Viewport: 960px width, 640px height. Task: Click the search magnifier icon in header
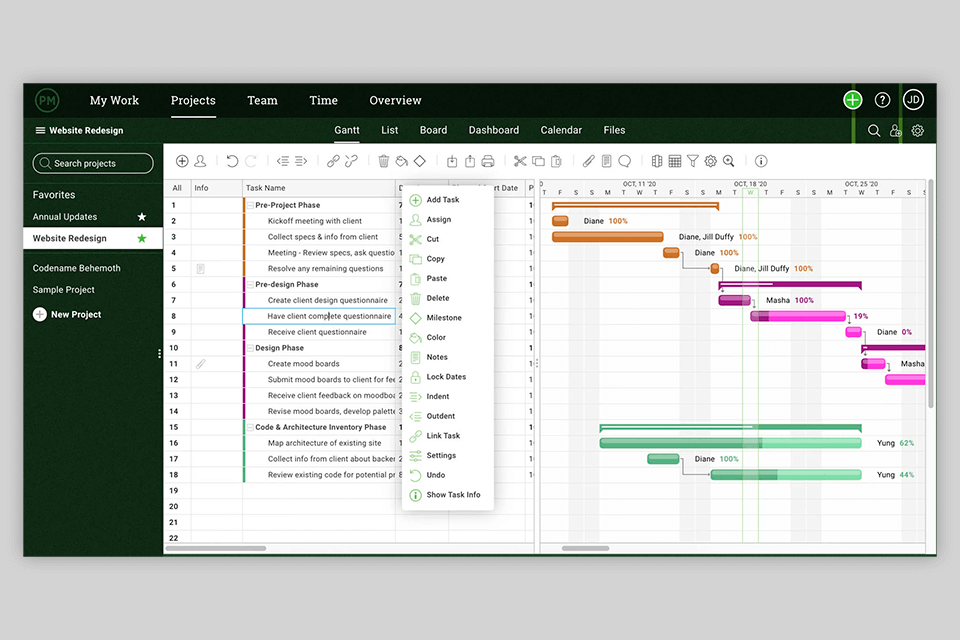pos(874,130)
